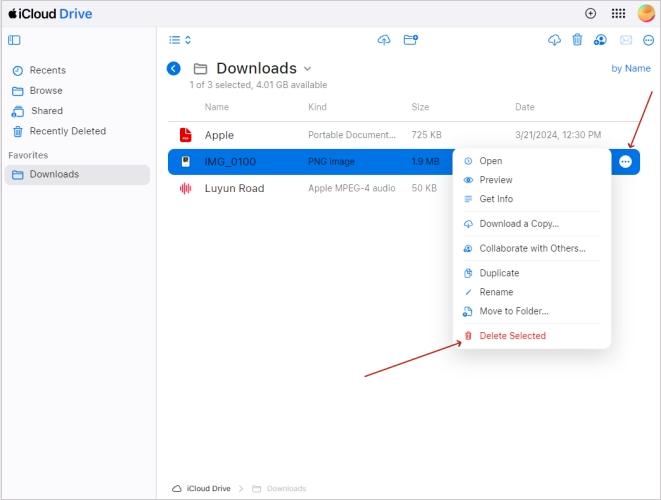Go back using the blue arrow button
Screen dimensions: 661x500
pos(174,69)
